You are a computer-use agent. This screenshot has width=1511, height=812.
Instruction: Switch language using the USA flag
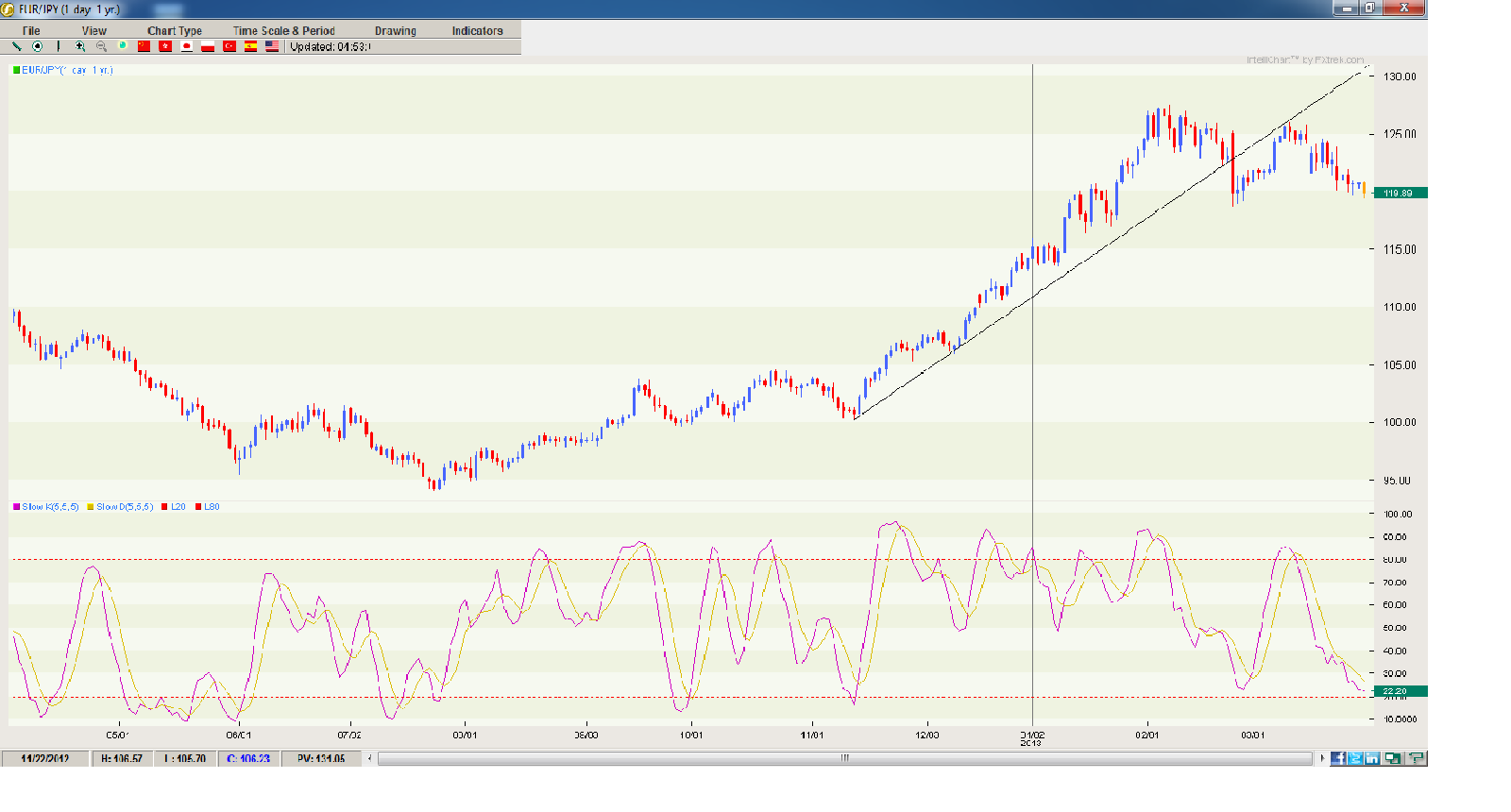(x=272, y=46)
